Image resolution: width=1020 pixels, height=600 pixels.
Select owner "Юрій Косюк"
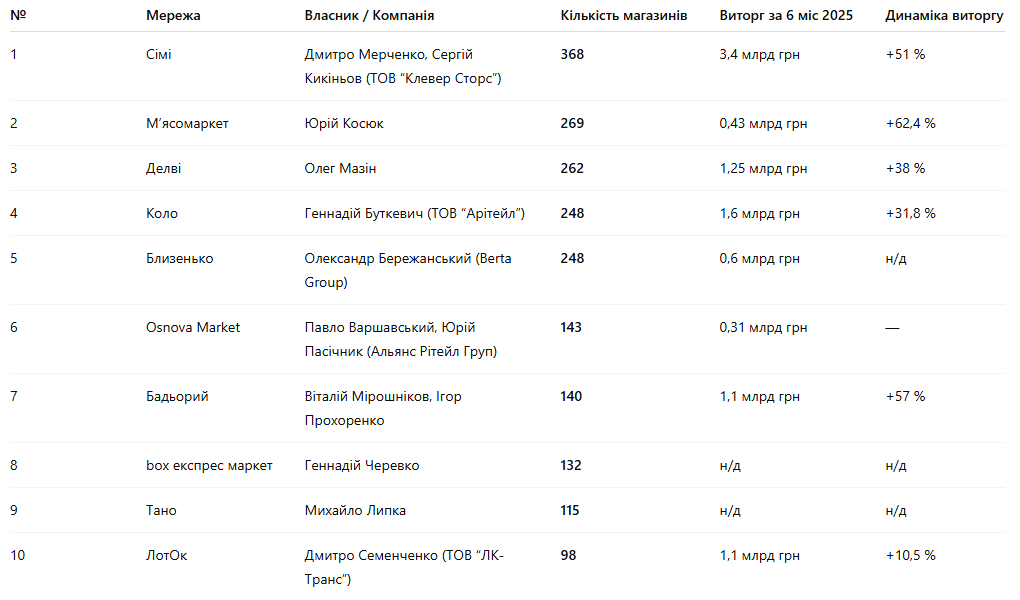pos(344,123)
